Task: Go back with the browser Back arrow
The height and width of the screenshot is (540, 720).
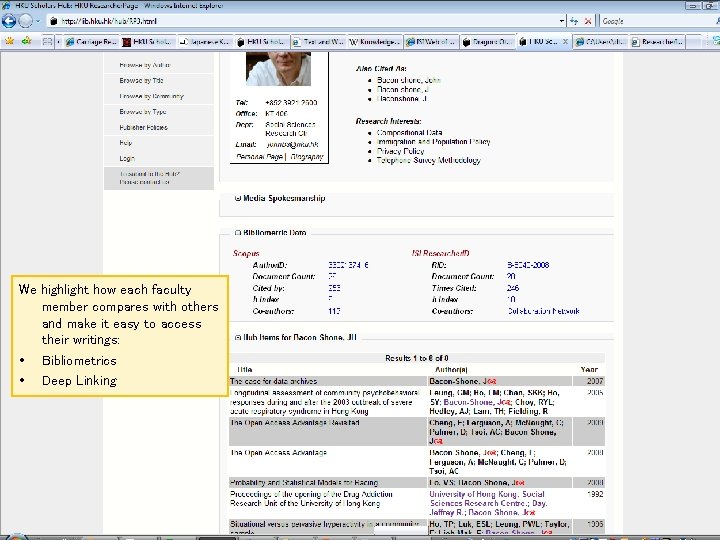Action: click(x=9, y=21)
